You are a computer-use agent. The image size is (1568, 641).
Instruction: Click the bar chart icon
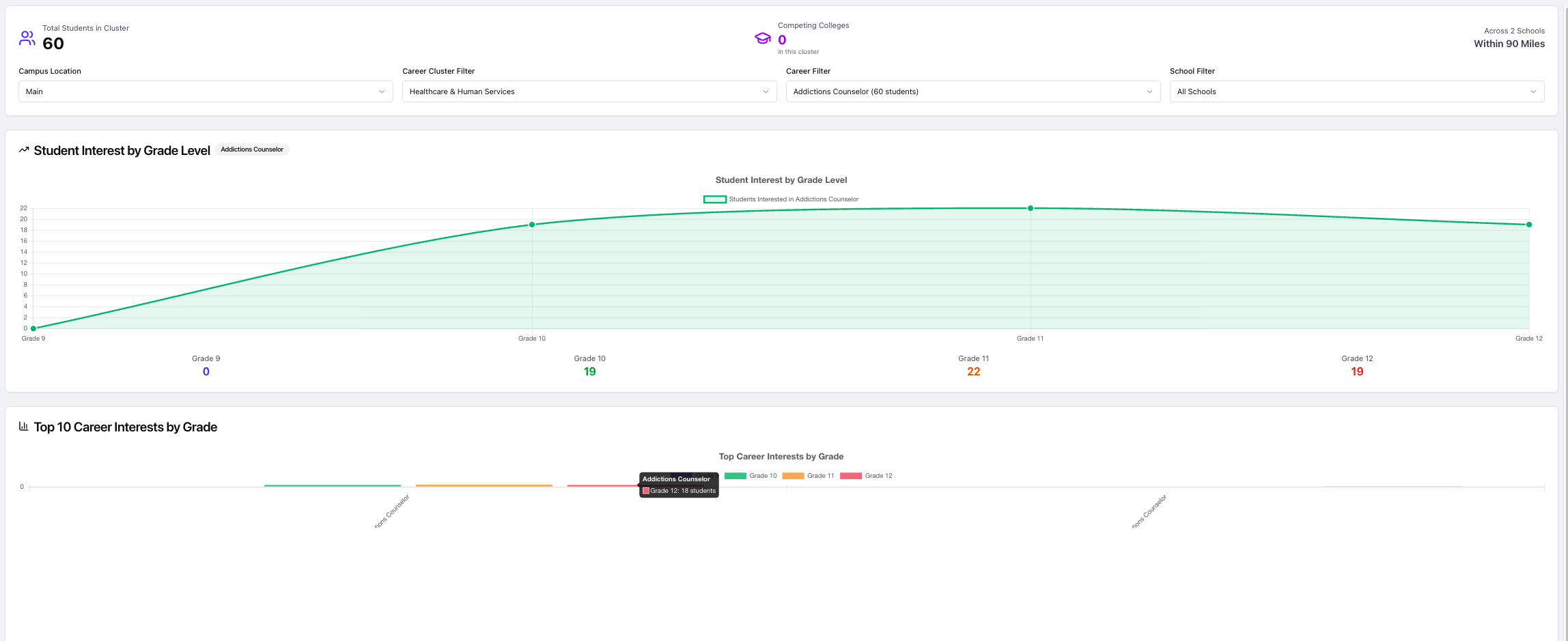click(x=24, y=426)
